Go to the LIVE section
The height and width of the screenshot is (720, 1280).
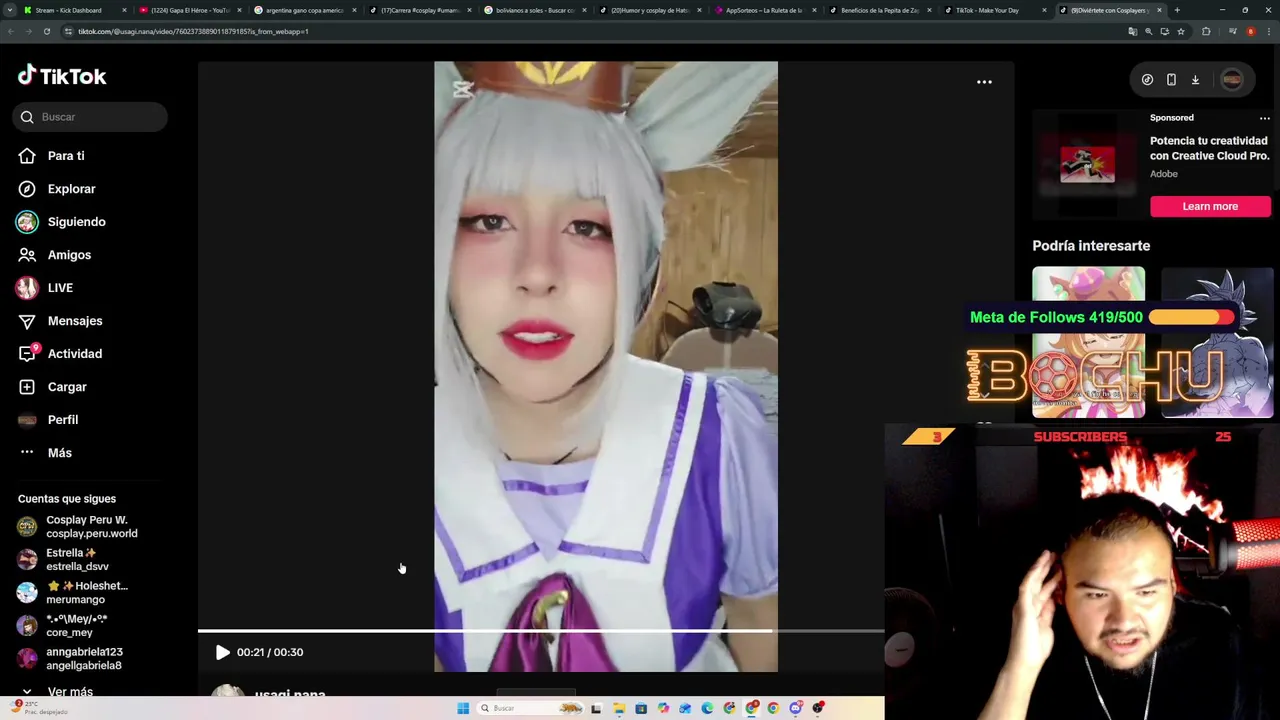60,288
